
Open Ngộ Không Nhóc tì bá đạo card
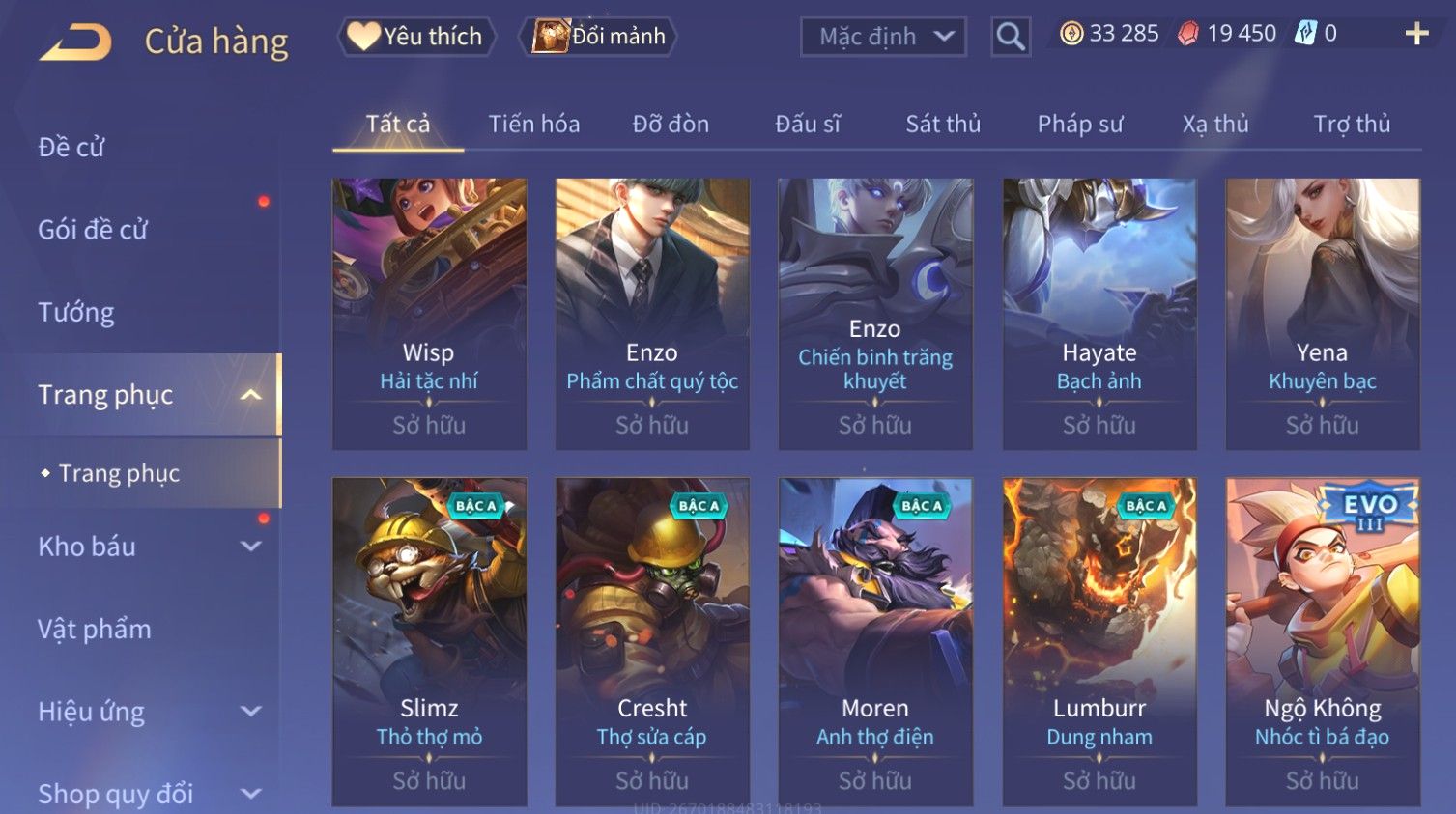(x=1323, y=641)
